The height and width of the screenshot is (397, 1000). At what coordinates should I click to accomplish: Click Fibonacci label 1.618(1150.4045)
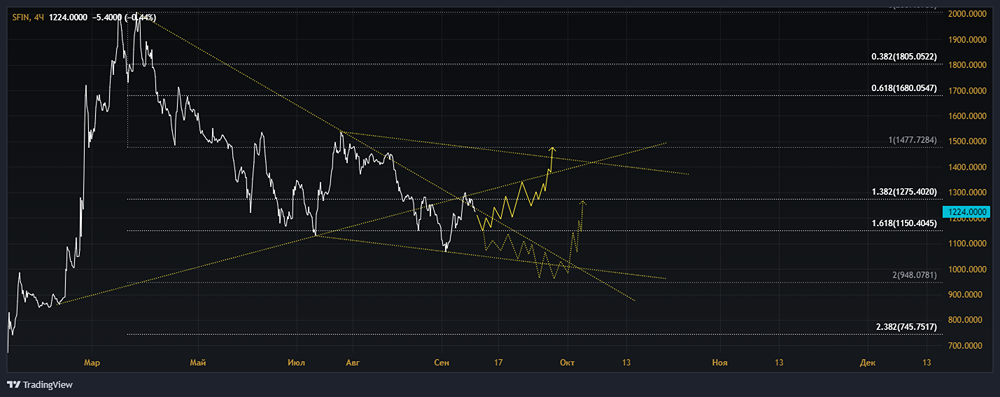904,223
